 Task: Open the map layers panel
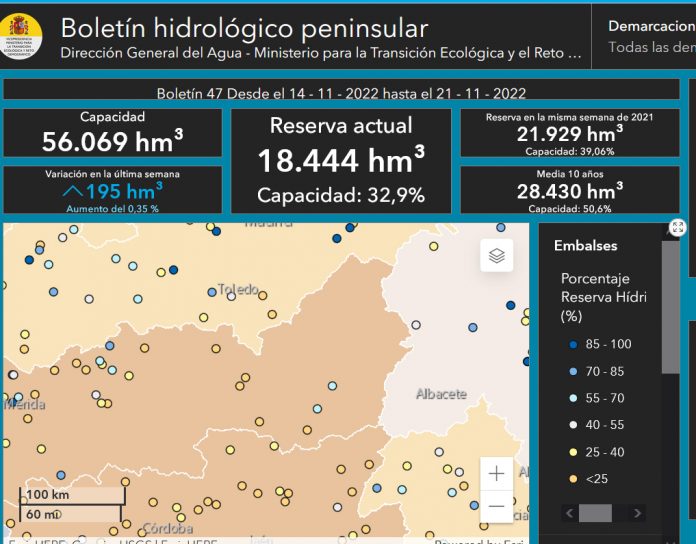497,256
